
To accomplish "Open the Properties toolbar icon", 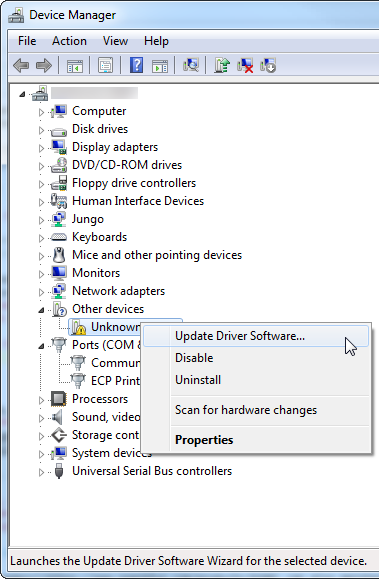I will tap(105, 66).
